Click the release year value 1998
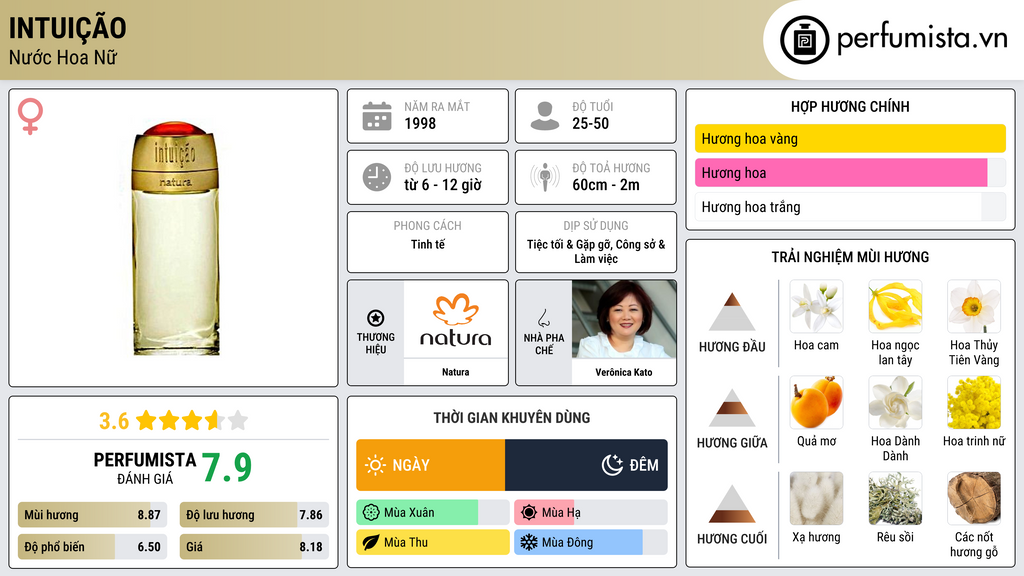This screenshot has height=576, width=1024. (420, 123)
